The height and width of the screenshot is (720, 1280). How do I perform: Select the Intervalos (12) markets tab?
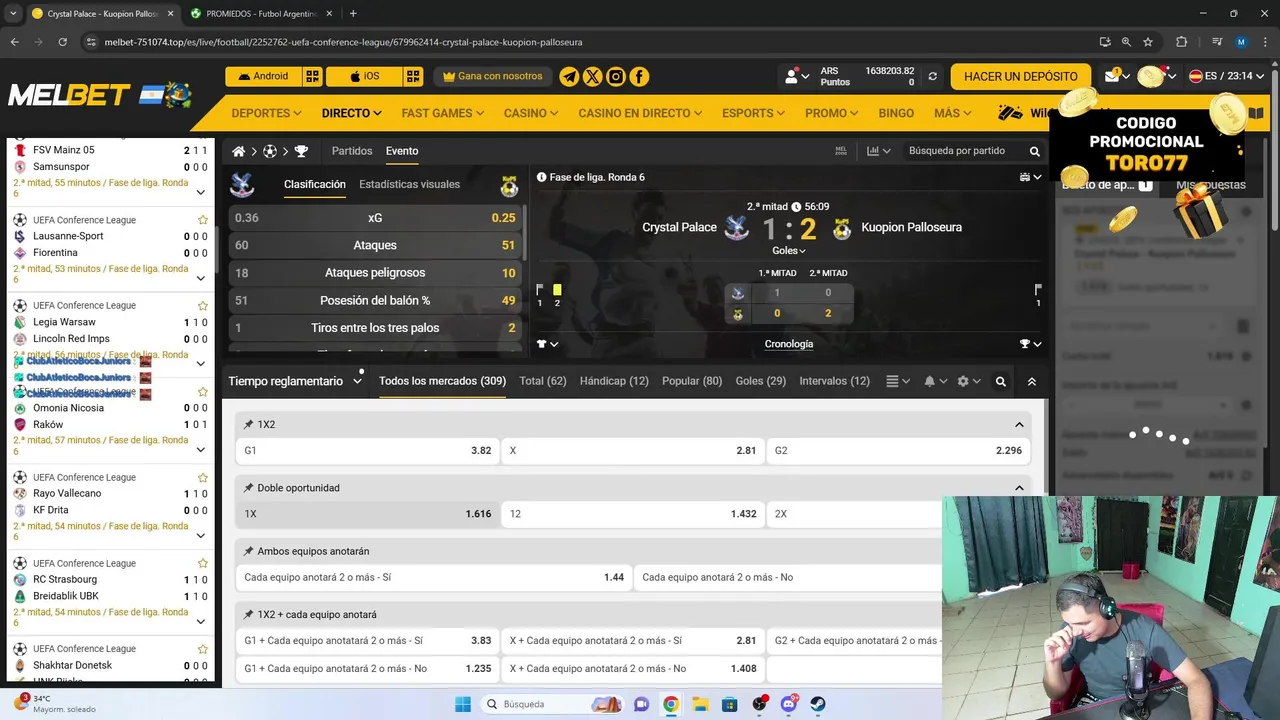tap(834, 381)
